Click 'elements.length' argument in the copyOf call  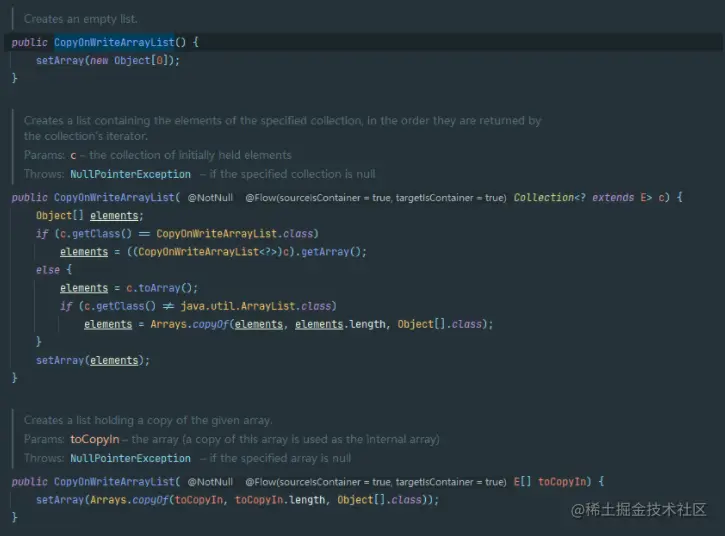pyautogui.click(x=340, y=324)
